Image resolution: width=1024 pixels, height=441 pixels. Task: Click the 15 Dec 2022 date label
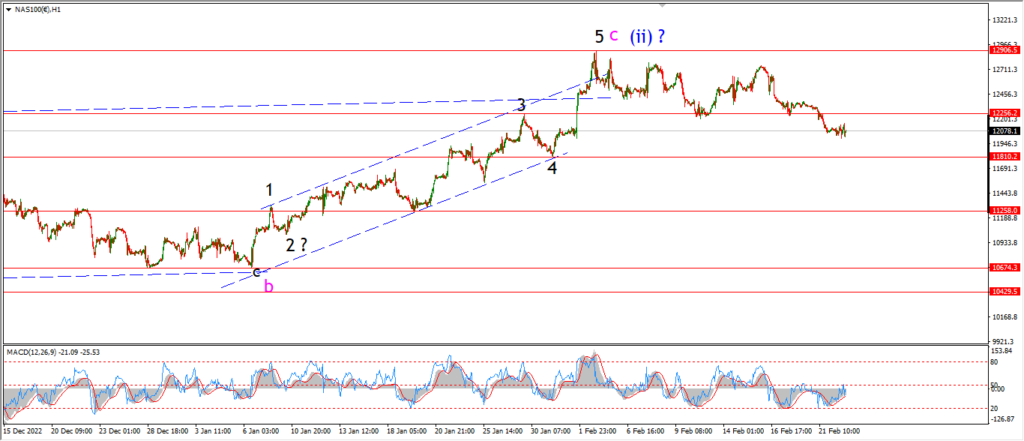coord(22,431)
